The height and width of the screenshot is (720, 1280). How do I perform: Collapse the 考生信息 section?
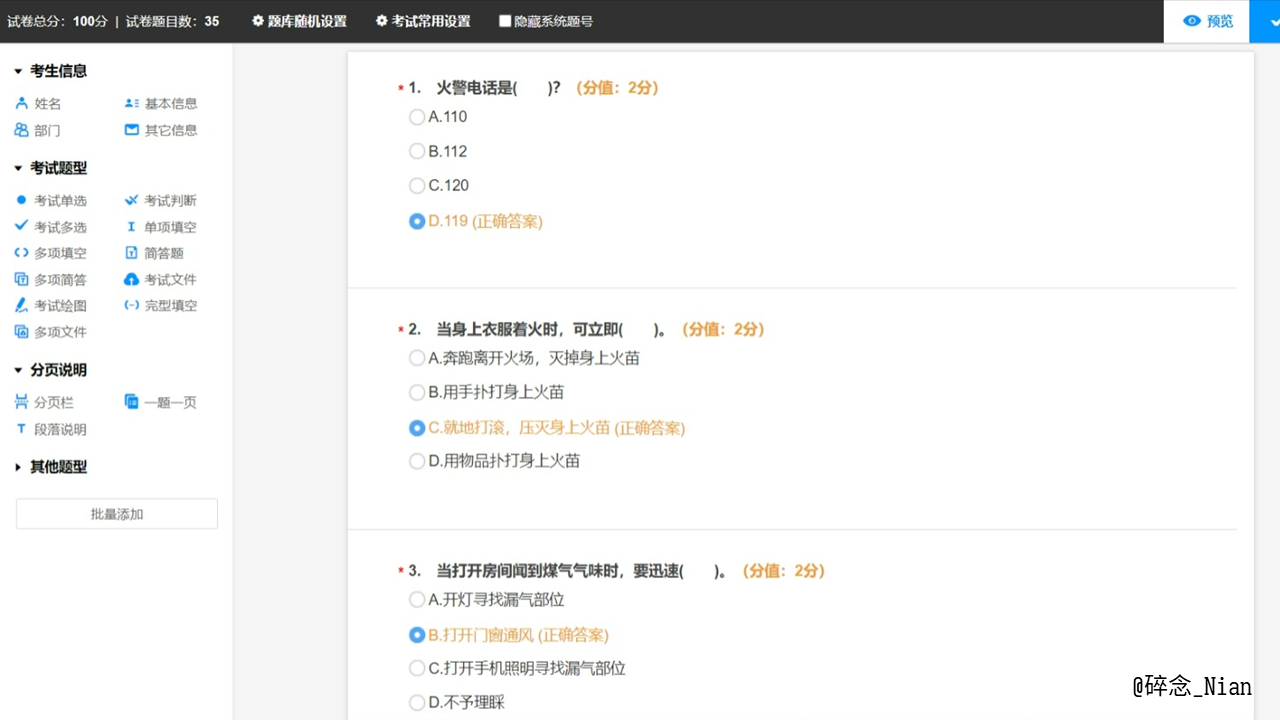(x=19, y=71)
